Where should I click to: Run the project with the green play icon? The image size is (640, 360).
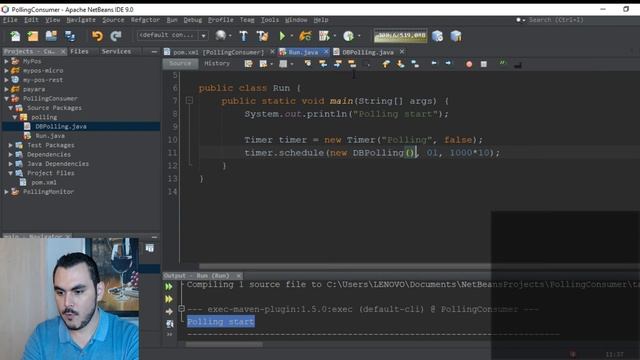coord(282,36)
